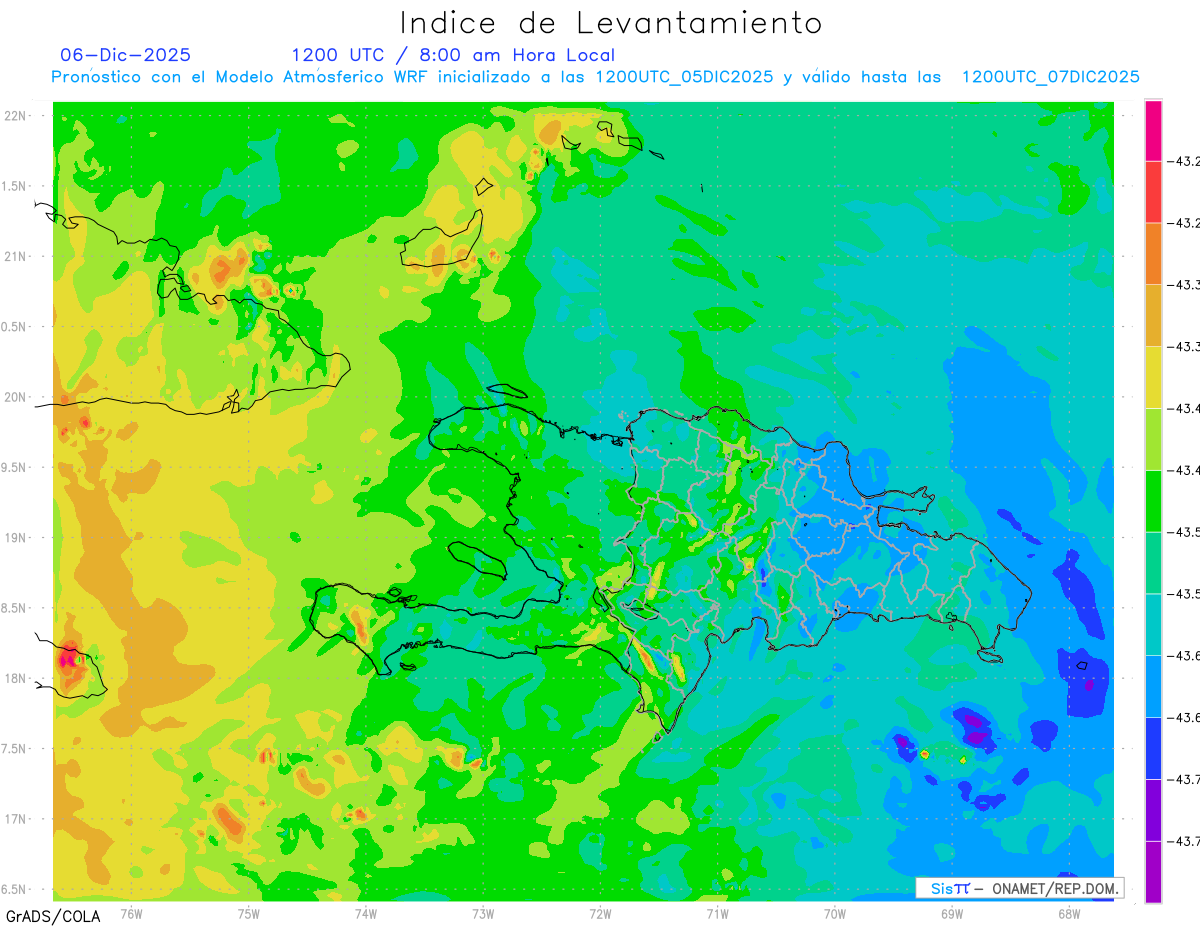The height and width of the screenshot is (927, 1200).
Task: Click the title 'Indice de Levantamiento'
Action: tap(610, 22)
